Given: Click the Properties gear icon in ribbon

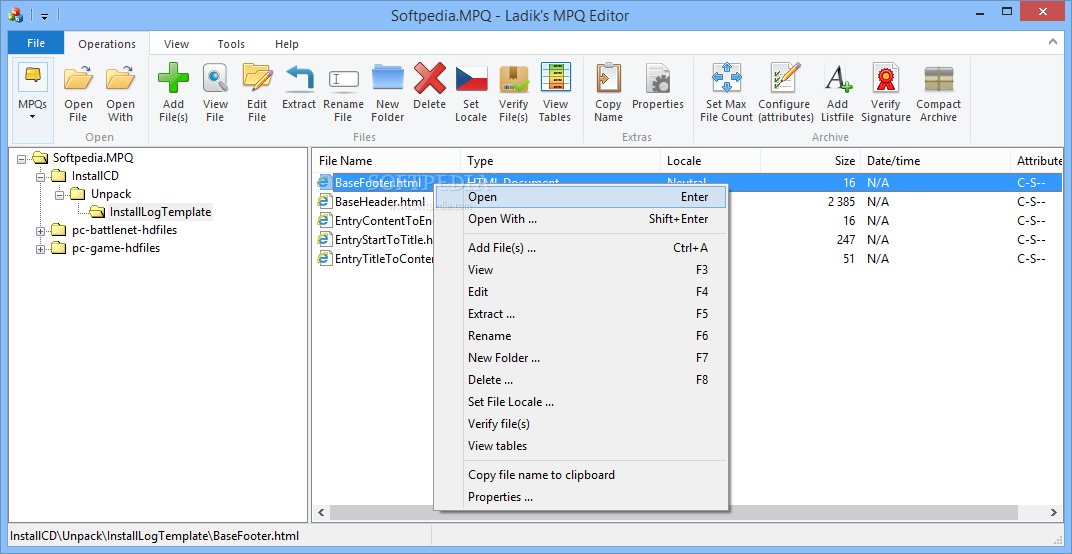Looking at the screenshot, I should click(x=658, y=77).
